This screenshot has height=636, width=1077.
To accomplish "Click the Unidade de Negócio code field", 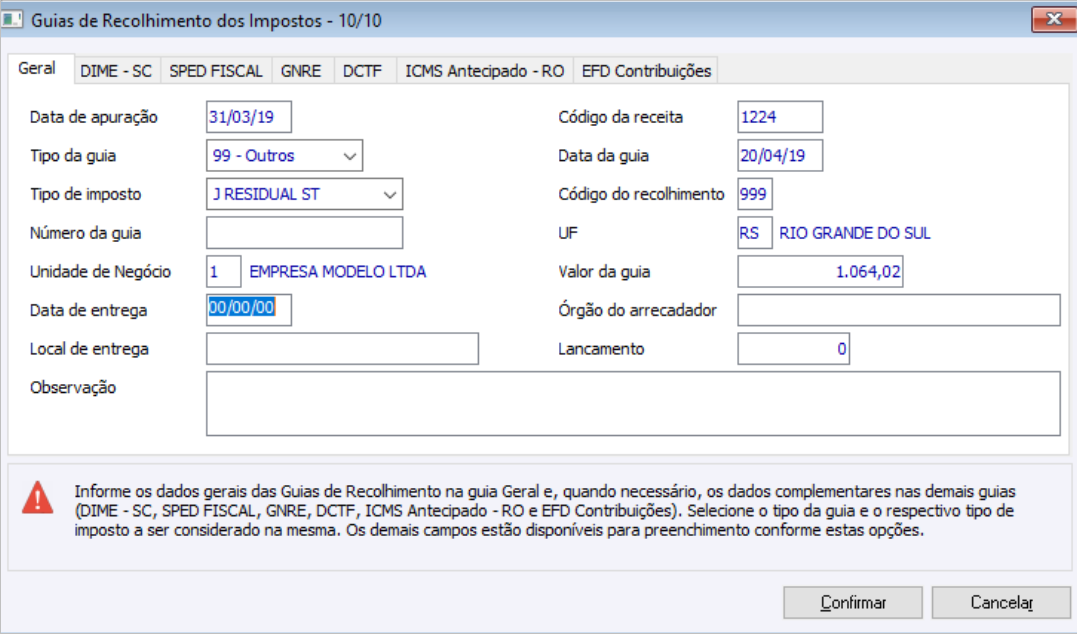I will (223, 271).
